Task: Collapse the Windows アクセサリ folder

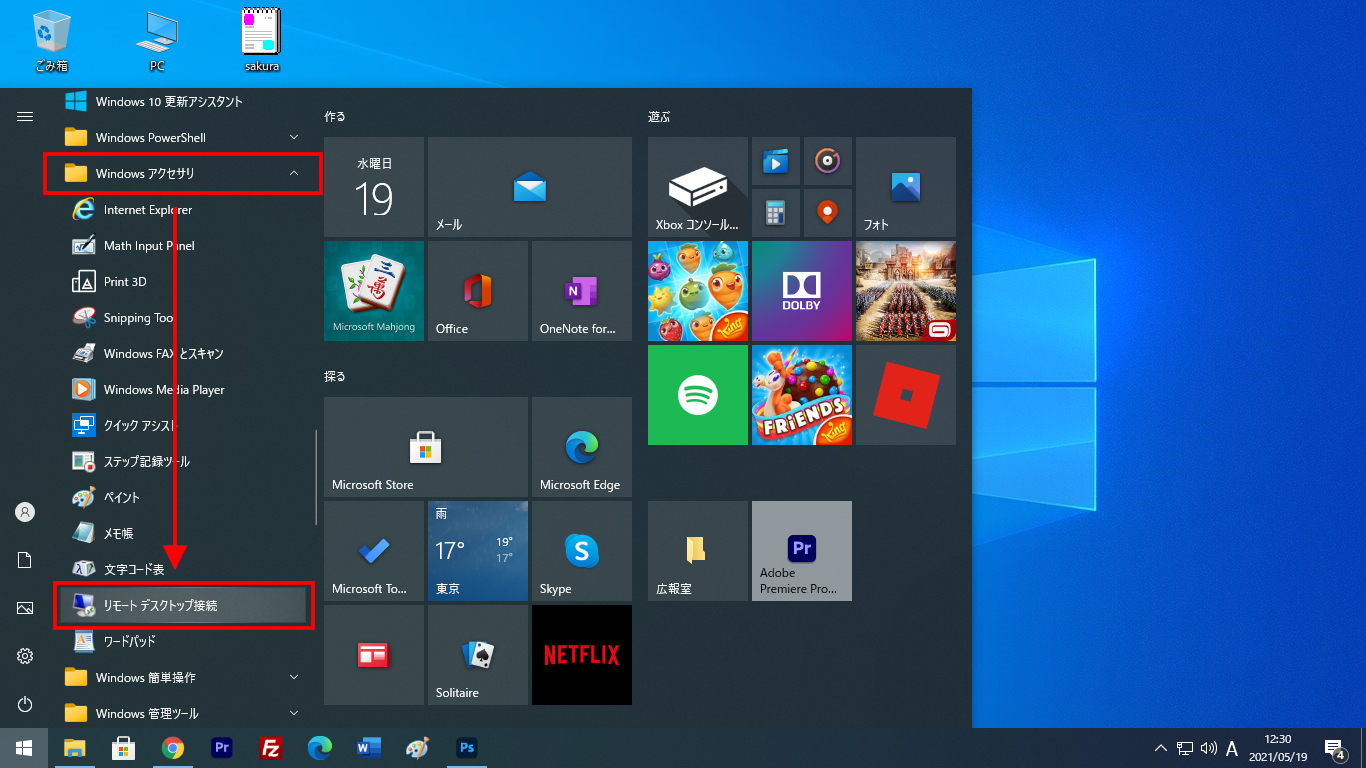Action: pyautogui.click(x=183, y=174)
